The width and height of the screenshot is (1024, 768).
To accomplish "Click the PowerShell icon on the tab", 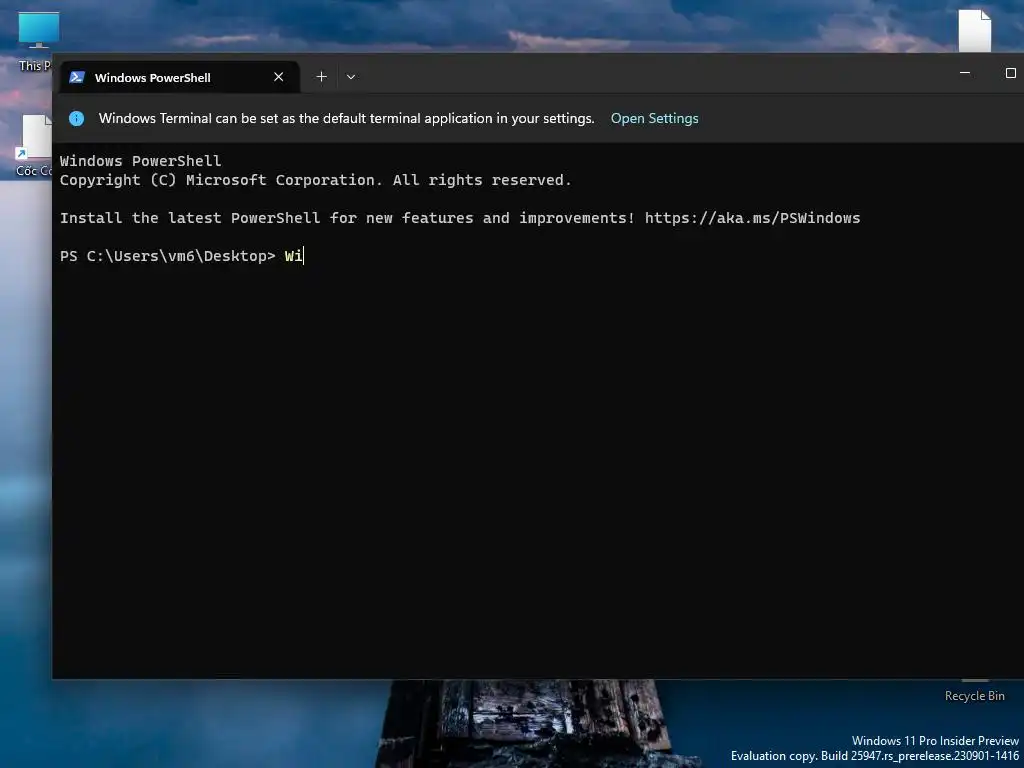I will (77, 77).
